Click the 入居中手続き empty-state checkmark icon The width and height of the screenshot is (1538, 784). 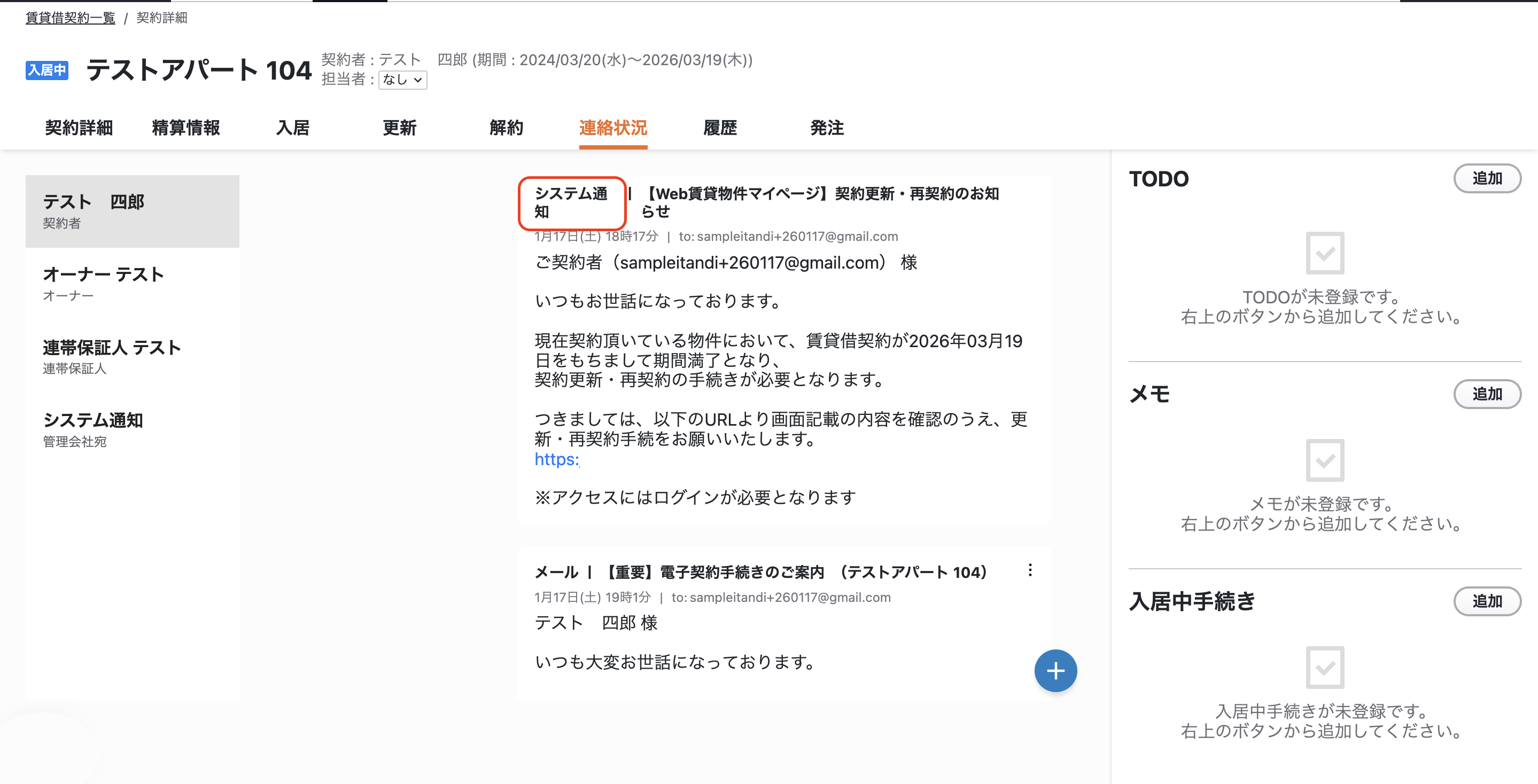click(1324, 667)
